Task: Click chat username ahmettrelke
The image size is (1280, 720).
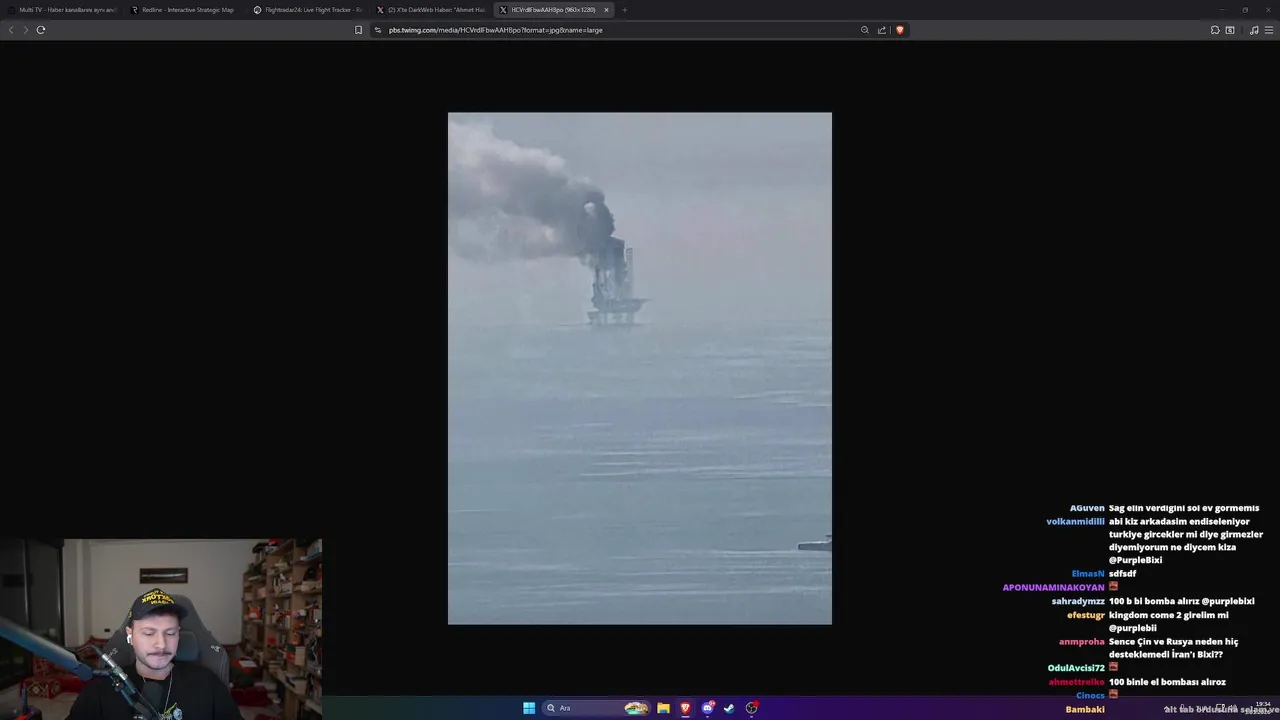Action: [x=1077, y=682]
